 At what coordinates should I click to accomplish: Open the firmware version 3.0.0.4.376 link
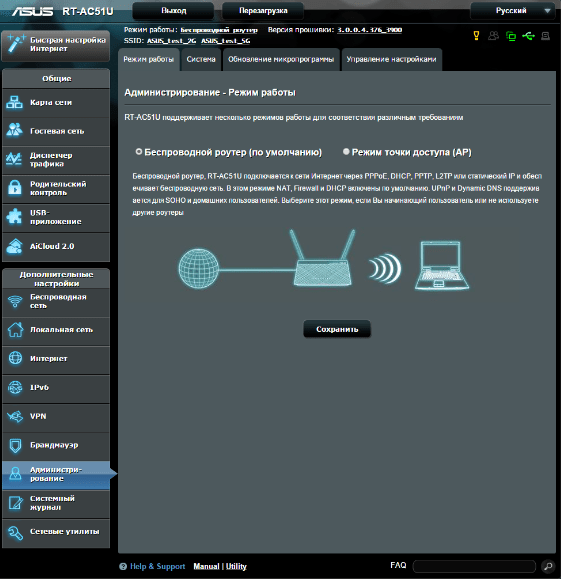(369, 30)
